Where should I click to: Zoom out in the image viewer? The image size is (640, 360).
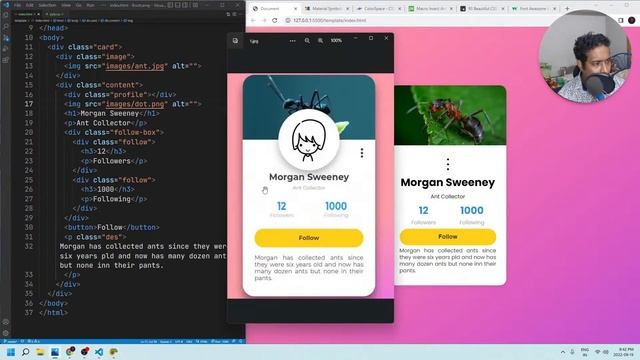[307, 41]
